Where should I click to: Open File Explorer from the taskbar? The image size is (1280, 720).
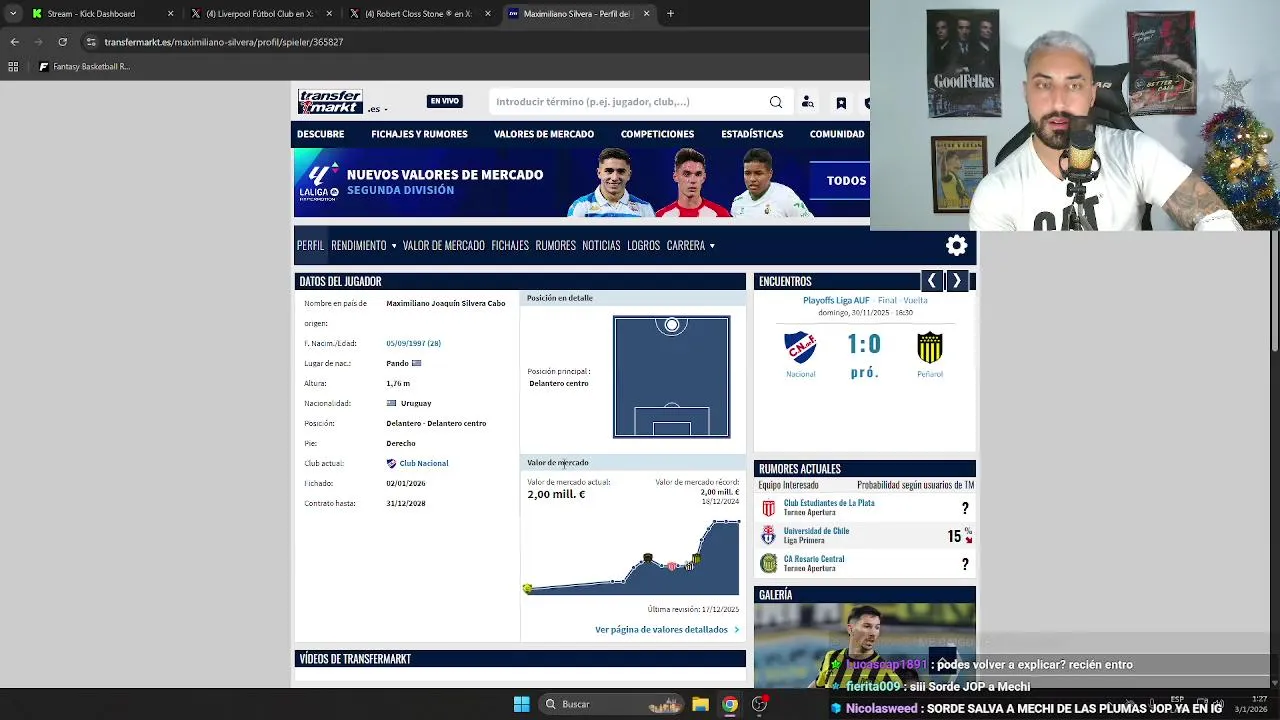point(700,704)
